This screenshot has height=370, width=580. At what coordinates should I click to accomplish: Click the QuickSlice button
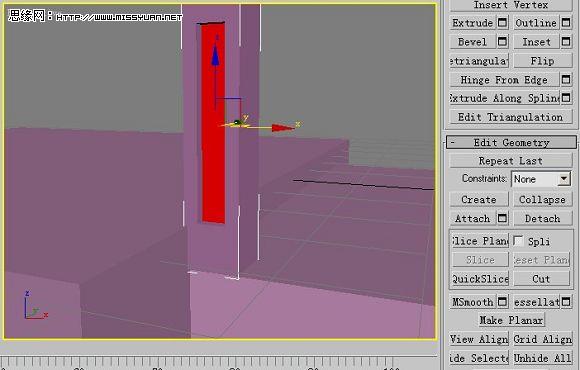pos(480,279)
